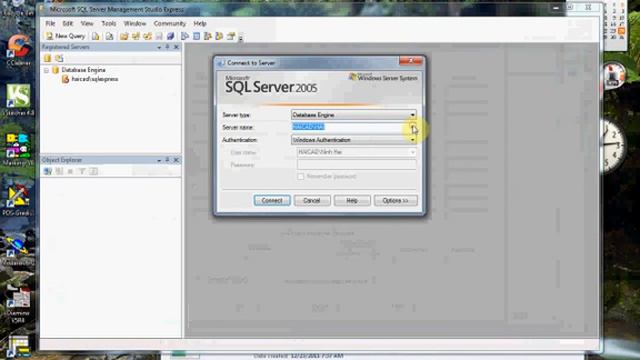Screen dimensions: 640x360
Task: Close the Connect to Server dialog
Action: (x=411, y=61)
